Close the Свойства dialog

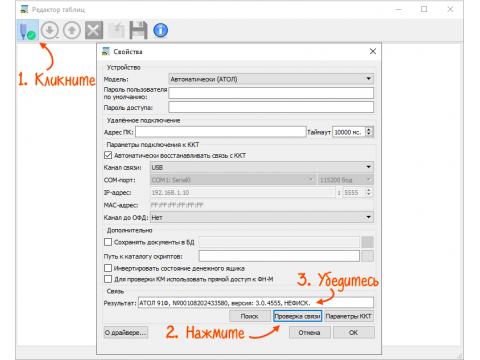[373, 51]
